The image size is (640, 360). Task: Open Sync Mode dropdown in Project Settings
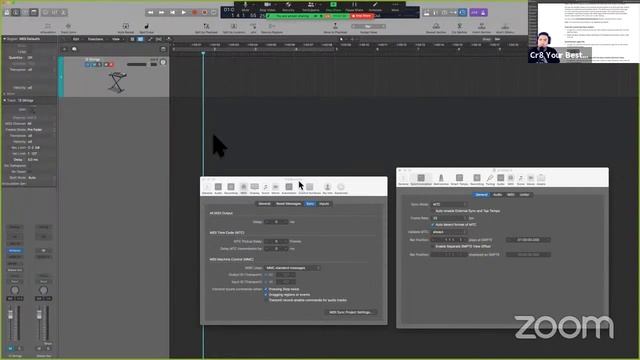449,204
